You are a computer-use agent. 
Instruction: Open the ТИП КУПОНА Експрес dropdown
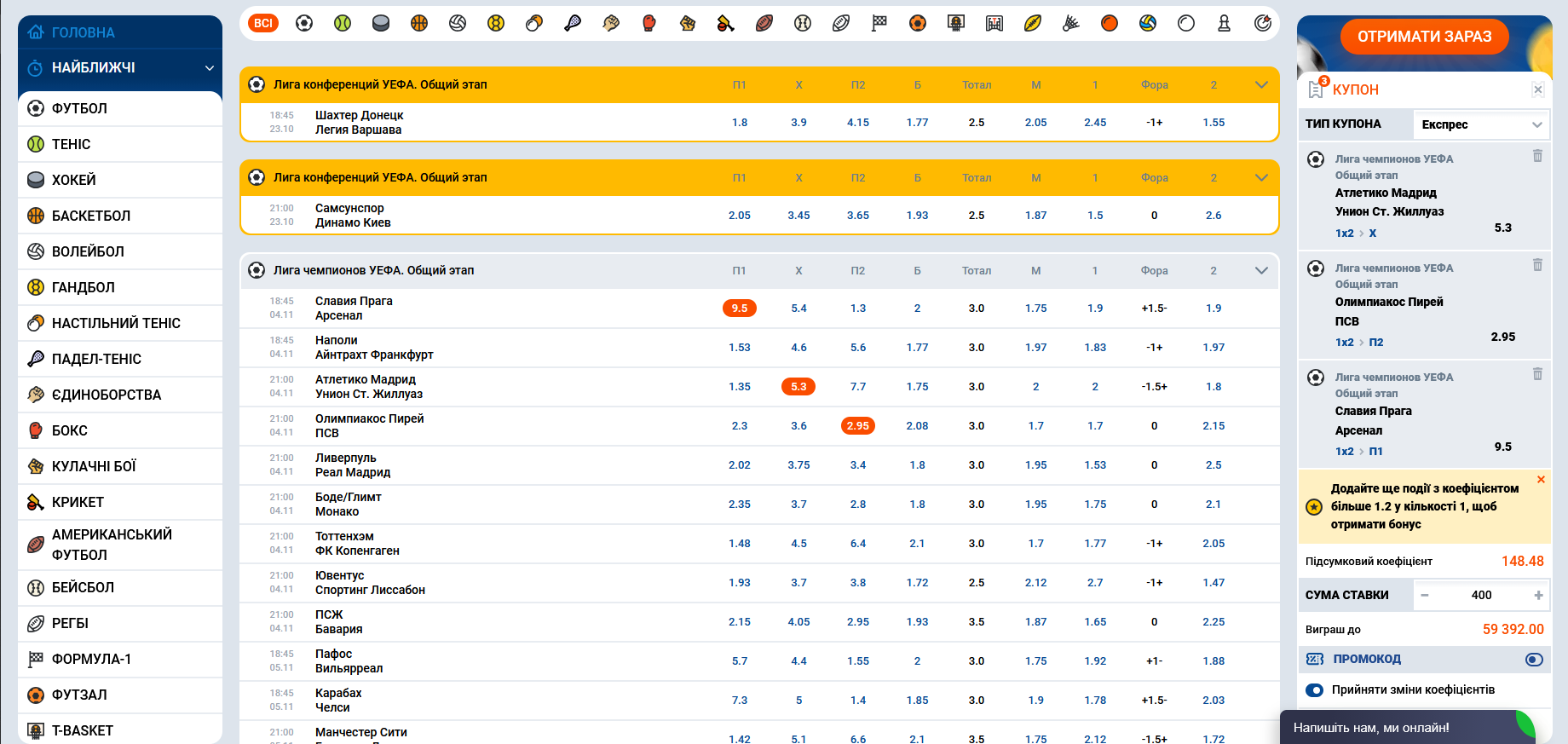(x=1481, y=124)
